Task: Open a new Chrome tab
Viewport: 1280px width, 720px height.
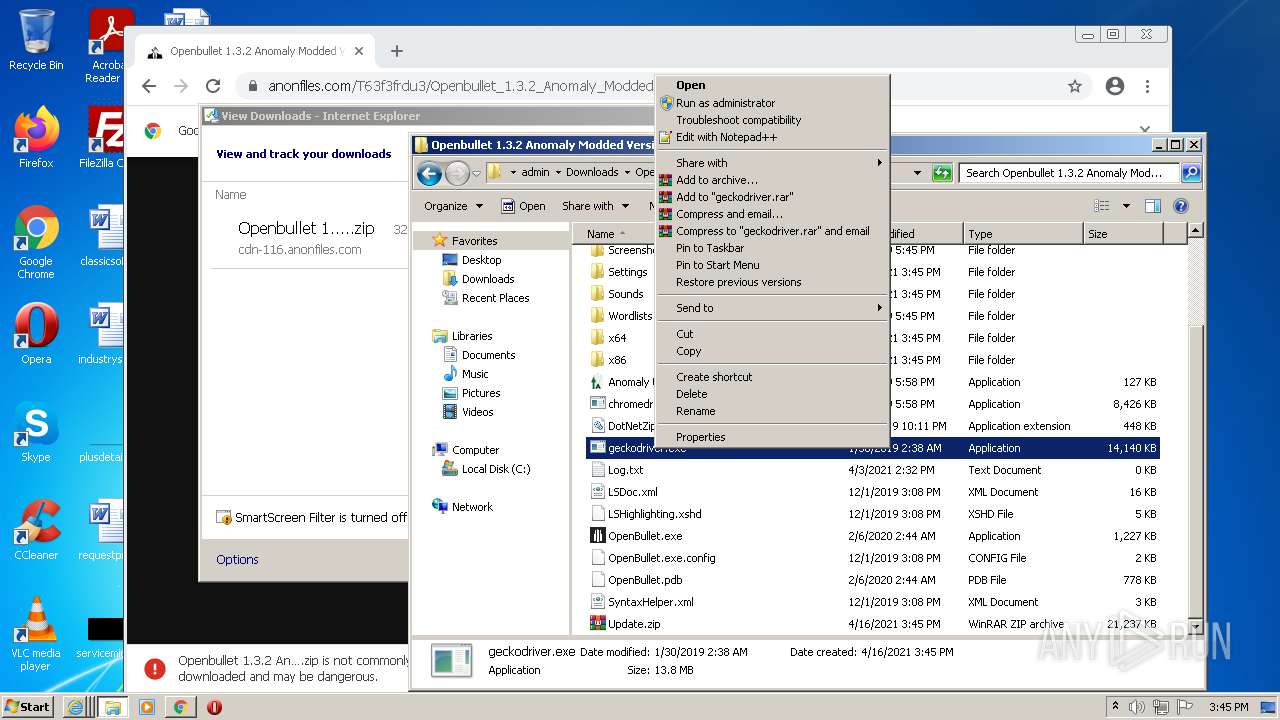Action: tap(397, 51)
